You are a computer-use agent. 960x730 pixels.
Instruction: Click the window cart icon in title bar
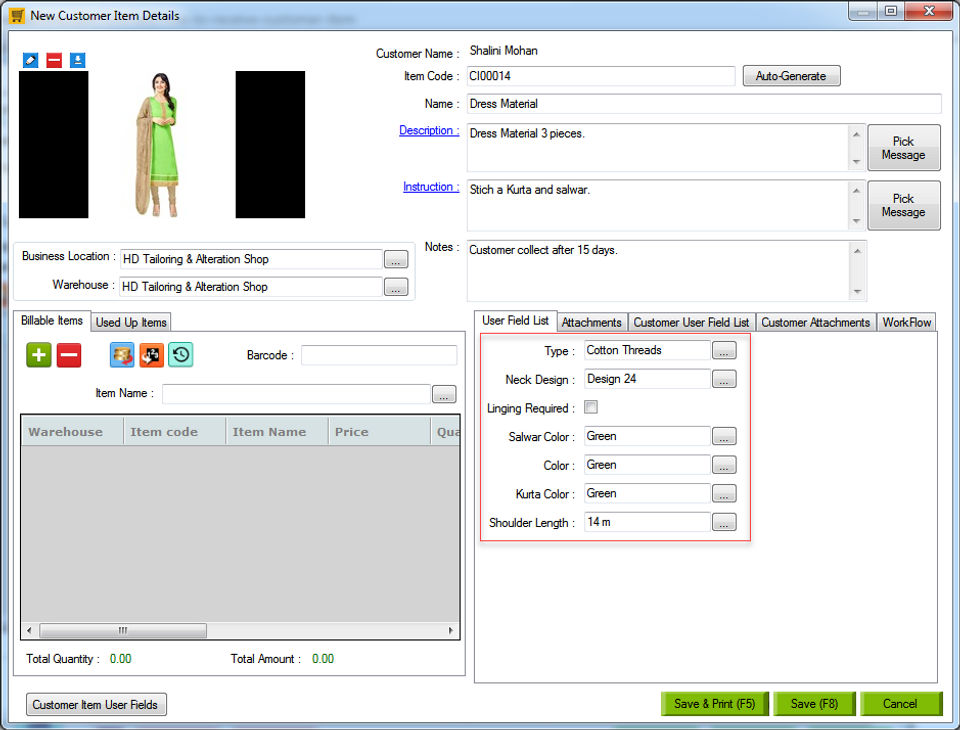17,15
